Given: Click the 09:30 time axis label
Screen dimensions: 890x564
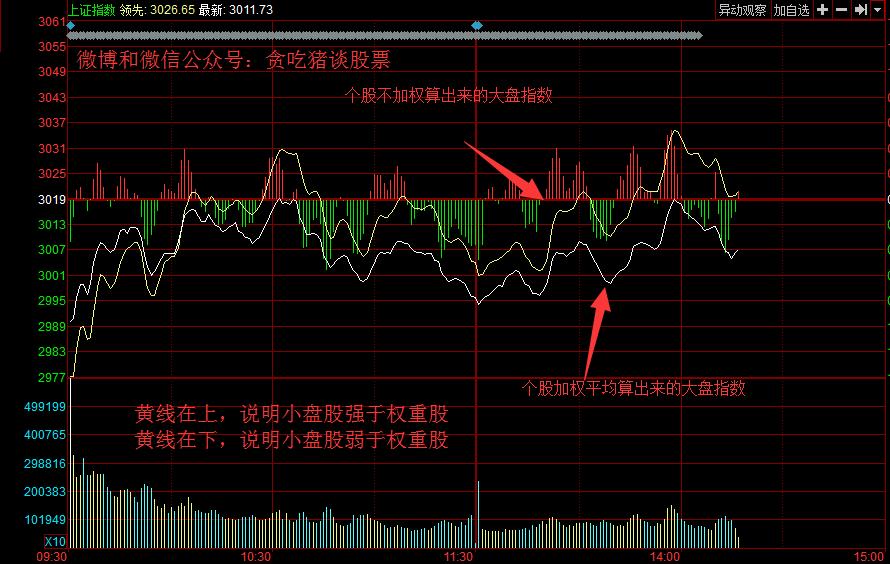Looking at the screenshot, I should 52,557.
